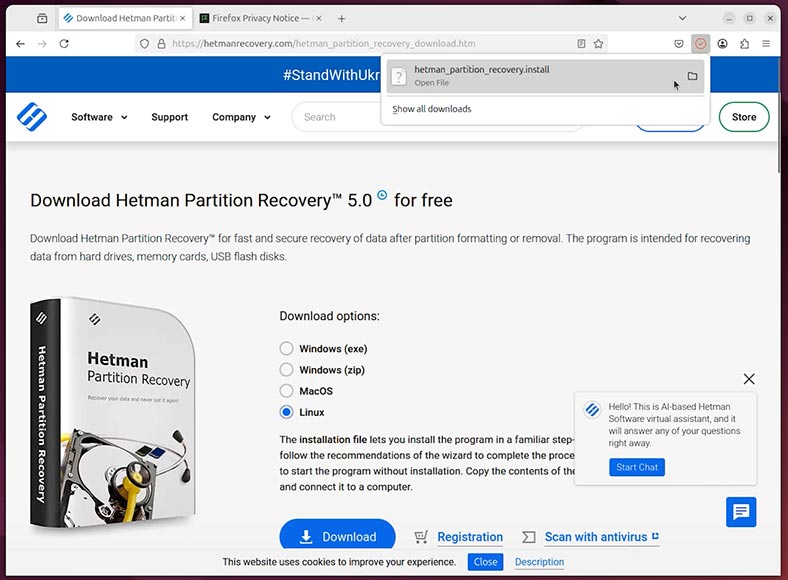This screenshot has height=580, width=788.
Task: Show downloaded file in folder icon
Action: [693, 76]
